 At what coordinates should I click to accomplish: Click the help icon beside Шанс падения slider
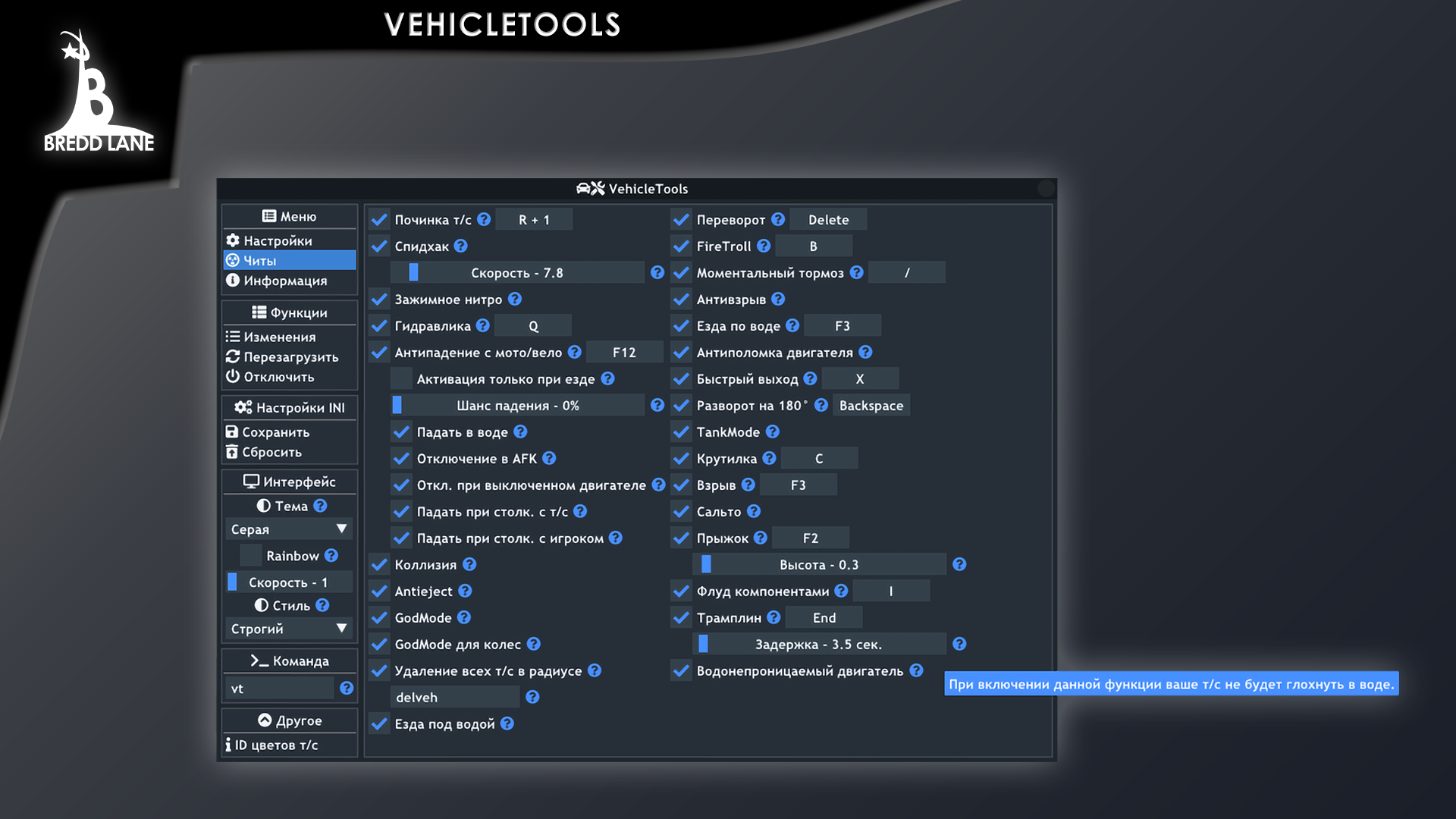click(x=657, y=406)
